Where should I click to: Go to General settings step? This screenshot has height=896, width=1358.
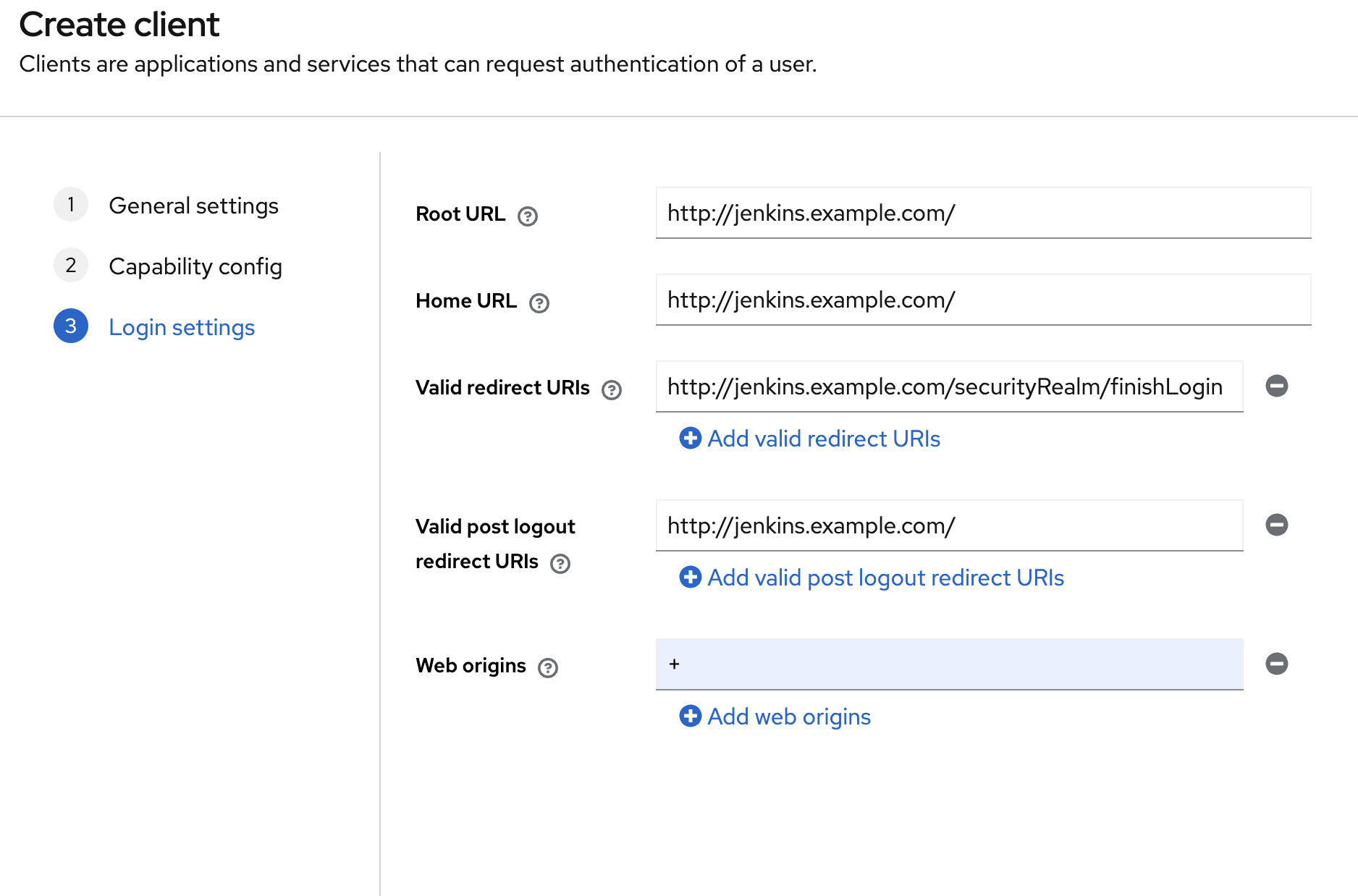[193, 206]
